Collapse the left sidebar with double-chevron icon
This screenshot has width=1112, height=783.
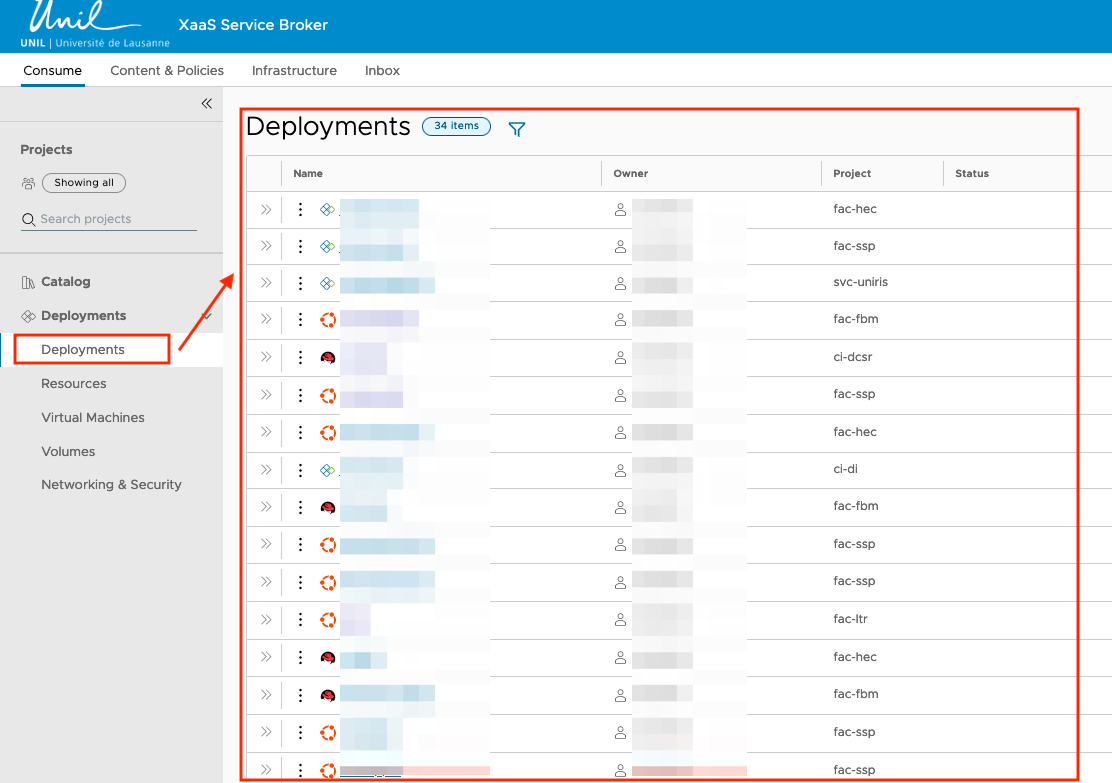tap(207, 103)
